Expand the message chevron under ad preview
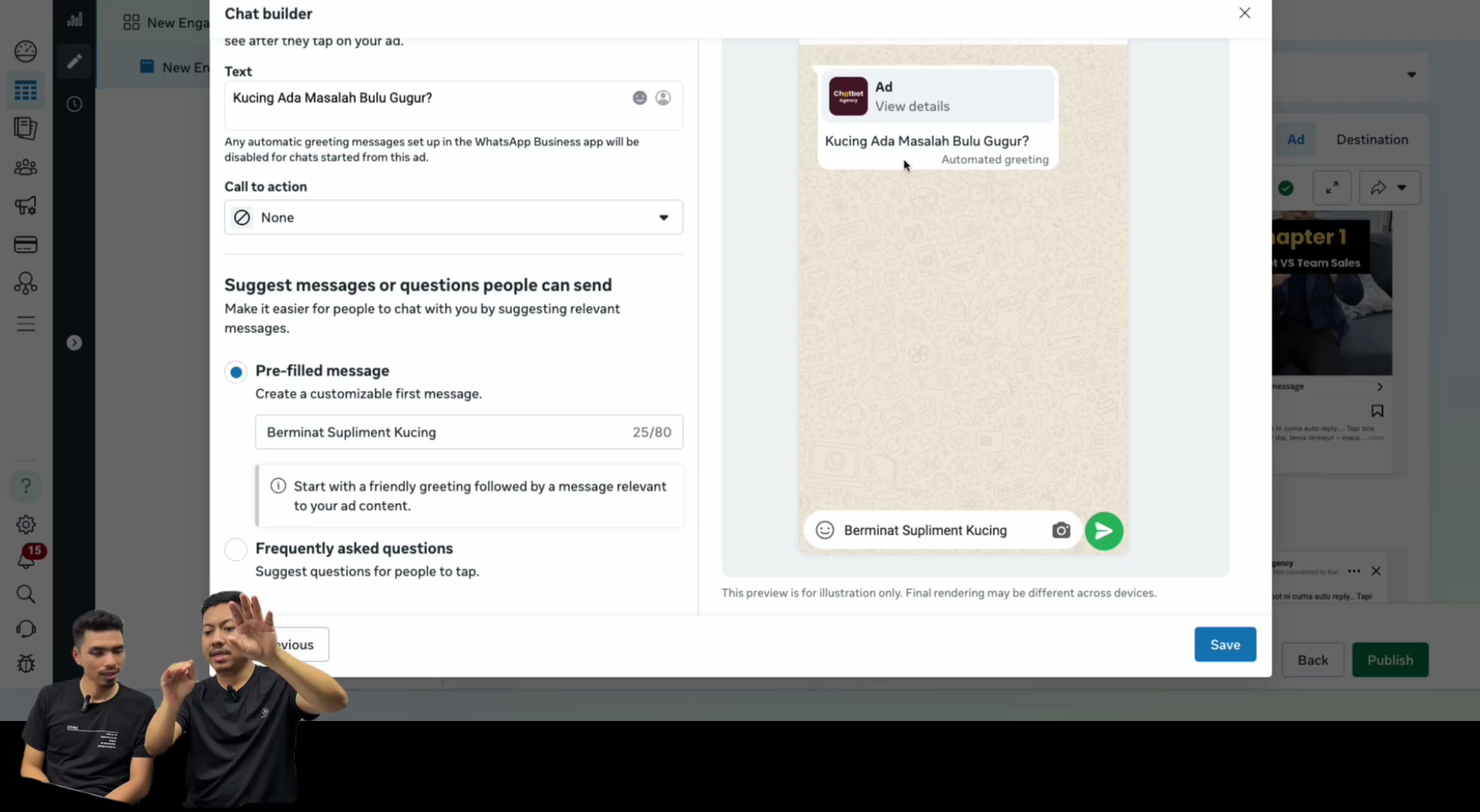 (1379, 386)
